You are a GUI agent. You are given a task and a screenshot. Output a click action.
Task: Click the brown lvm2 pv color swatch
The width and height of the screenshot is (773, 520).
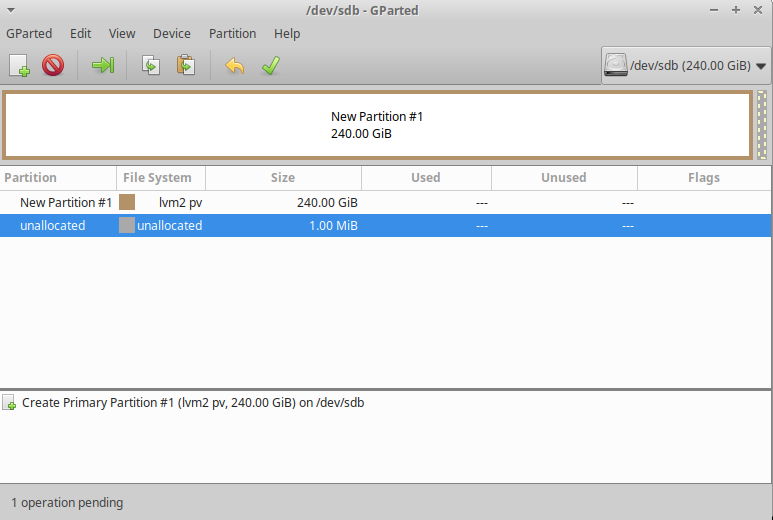pos(127,202)
